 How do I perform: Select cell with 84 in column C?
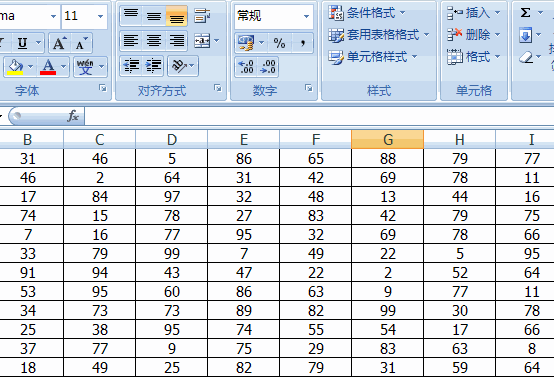pyautogui.click(x=100, y=196)
